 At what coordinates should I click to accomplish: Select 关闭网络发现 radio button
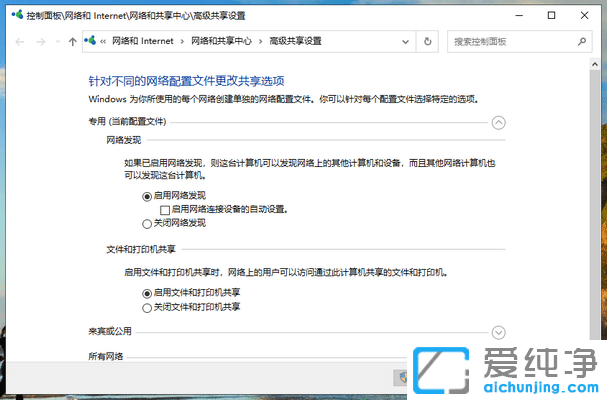[x=147, y=224]
